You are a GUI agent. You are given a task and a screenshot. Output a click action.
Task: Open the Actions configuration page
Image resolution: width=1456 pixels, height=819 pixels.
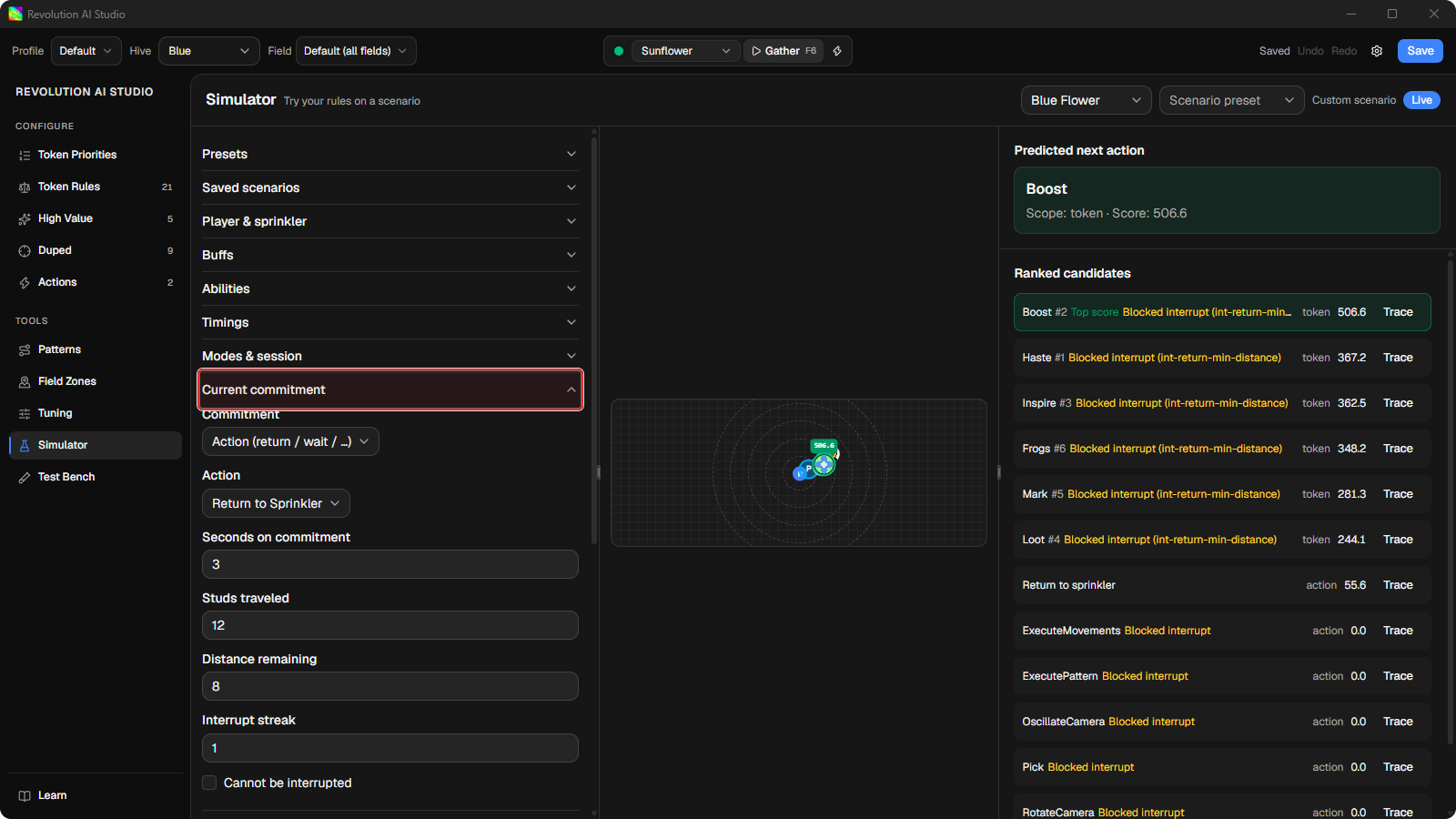coord(95,282)
